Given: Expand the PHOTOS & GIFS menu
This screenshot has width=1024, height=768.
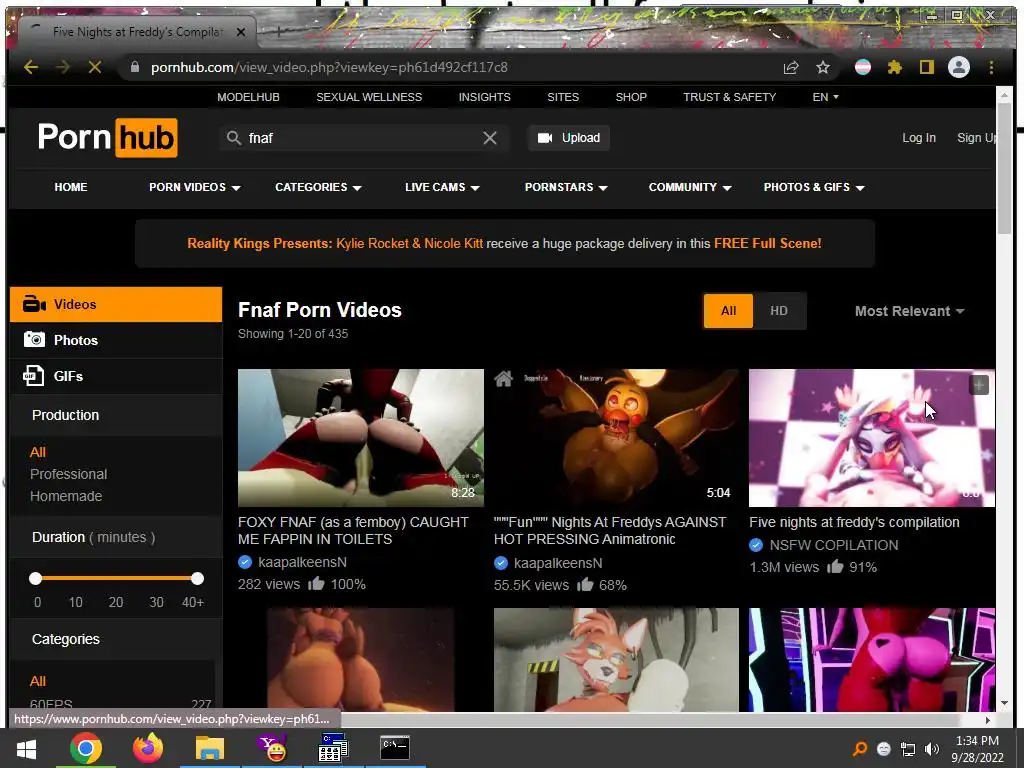Looking at the screenshot, I should tap(814, 187).
